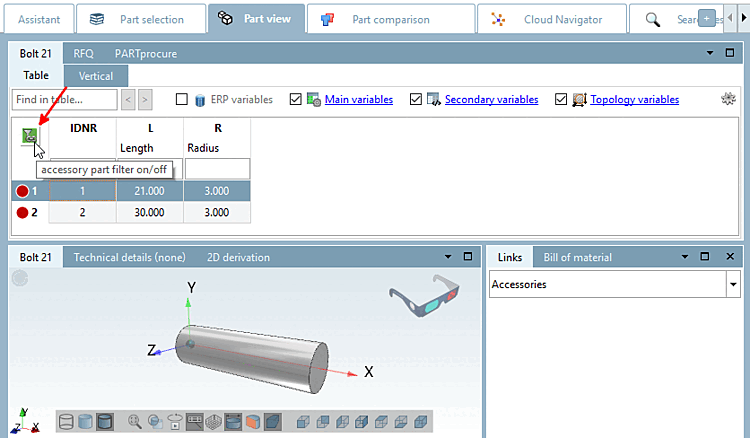Click the Radius column filter field

217,168
